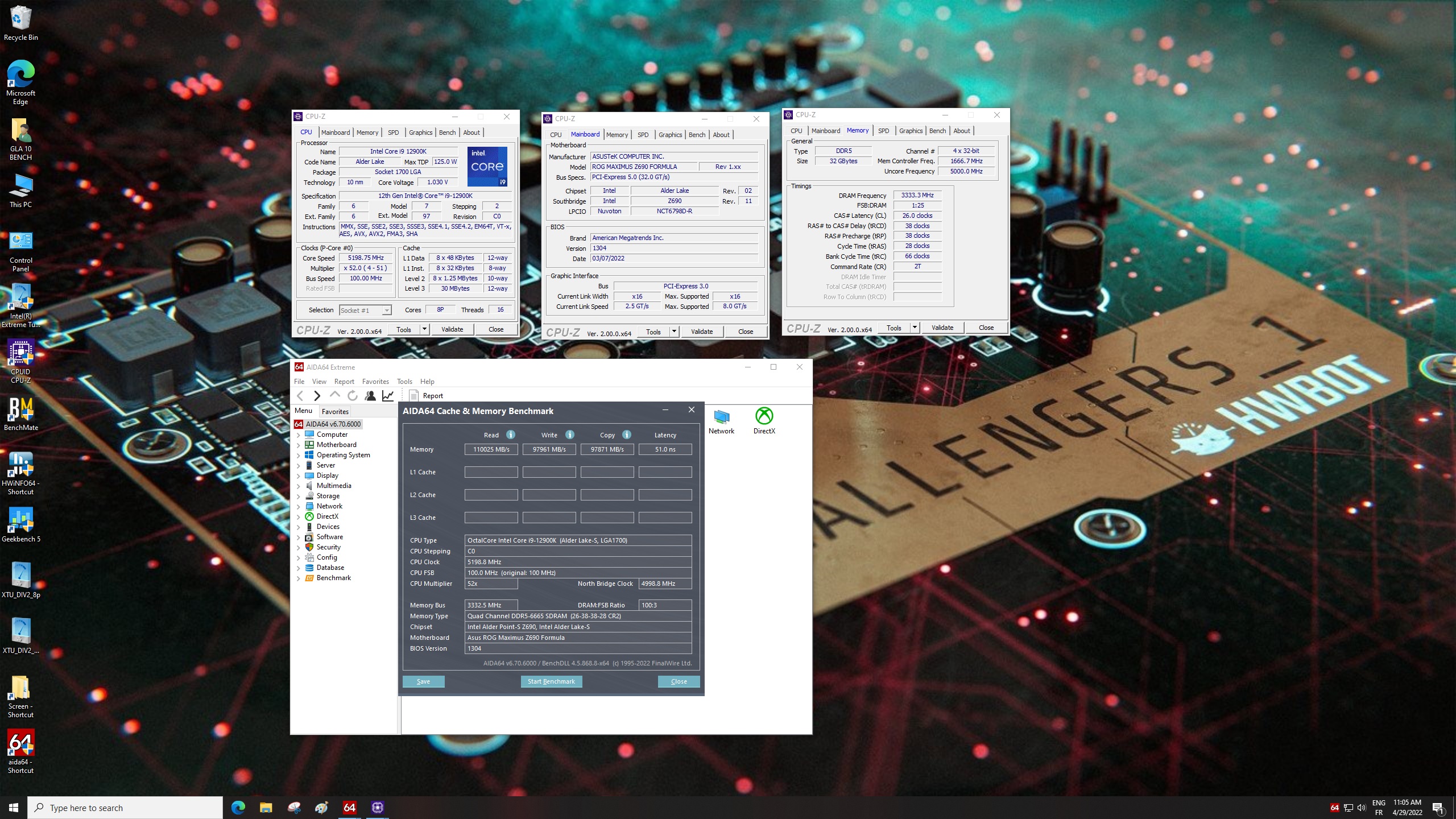Expand the Motherboard tree node

pyautogui.click(x=298, y=445)
